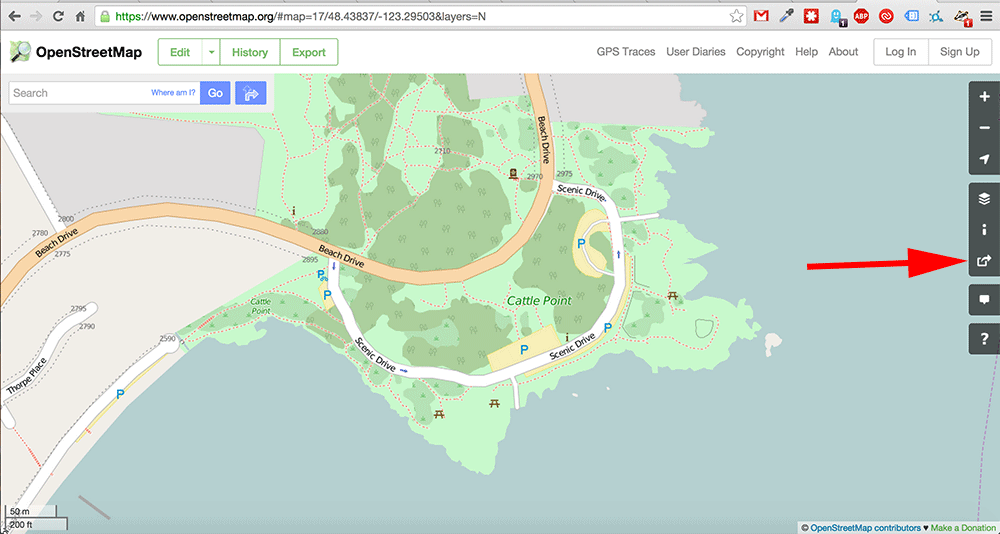This screenshot has width=1000, height=534.
Task: Expand the Edit dropdown arrow
Action: coord(211,52)
